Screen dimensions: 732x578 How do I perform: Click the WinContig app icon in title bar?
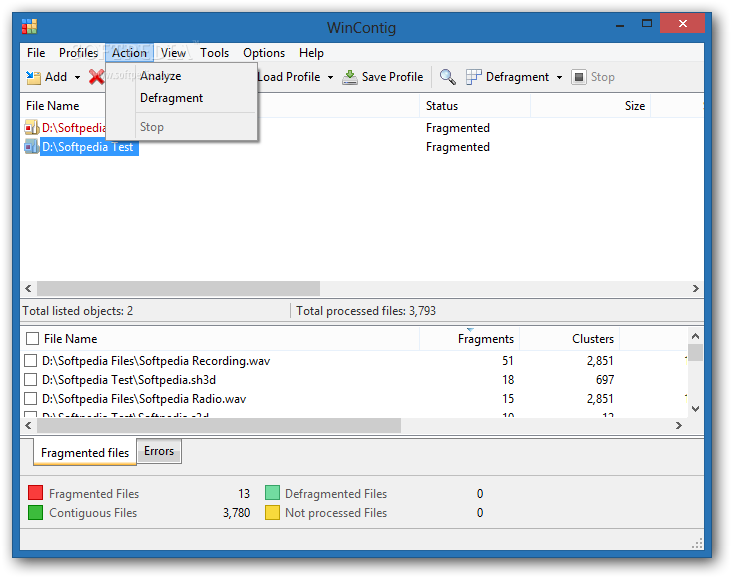(x=29, y=26)
